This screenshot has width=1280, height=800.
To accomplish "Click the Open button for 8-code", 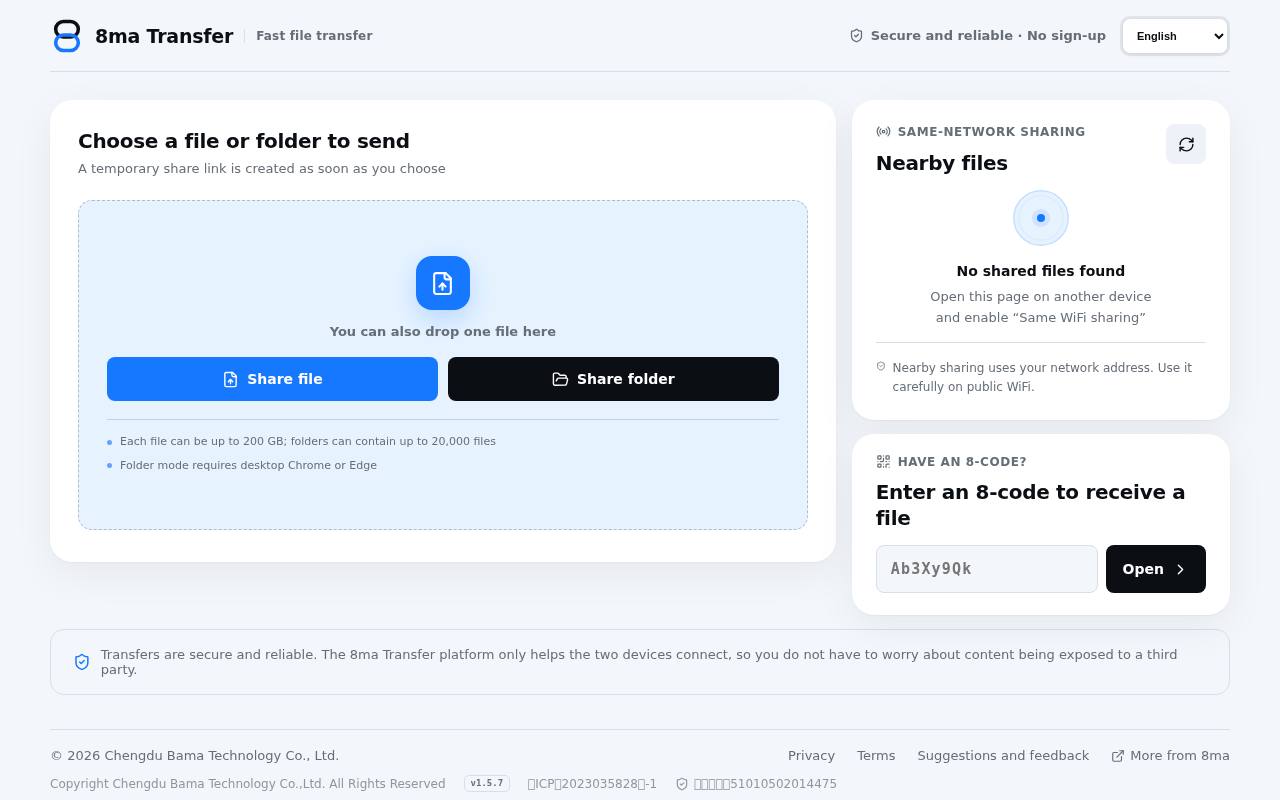I will tap(1156, 569).
